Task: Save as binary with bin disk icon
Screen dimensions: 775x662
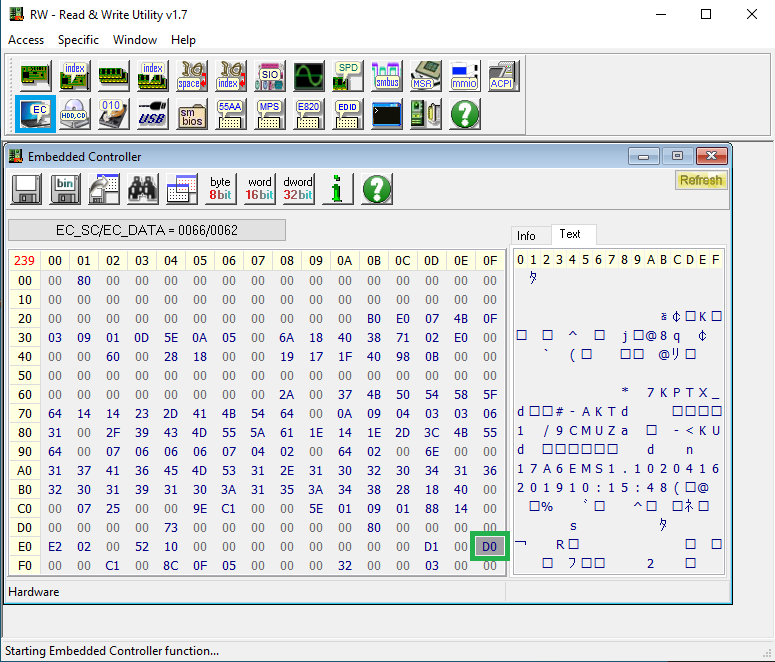Action: [65, 189]
